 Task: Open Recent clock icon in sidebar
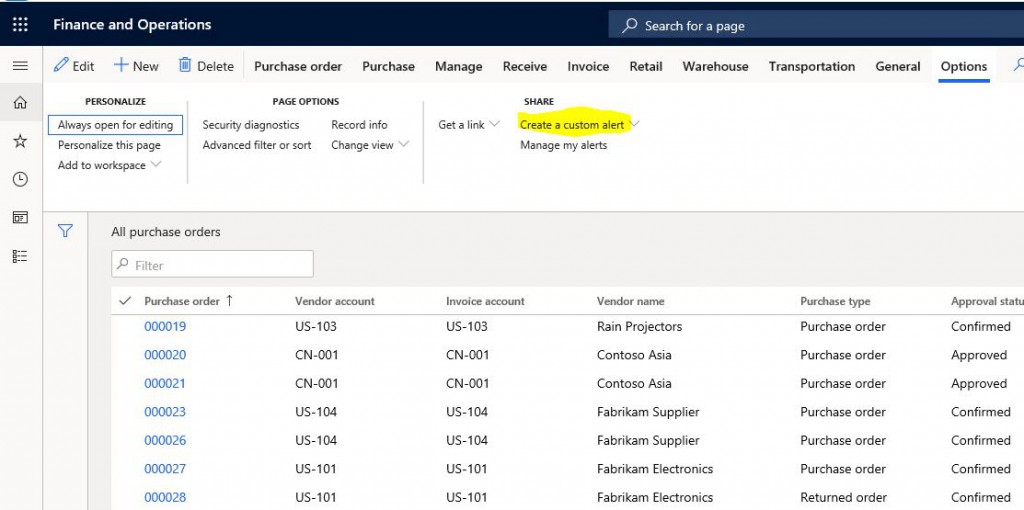point(20,179)
